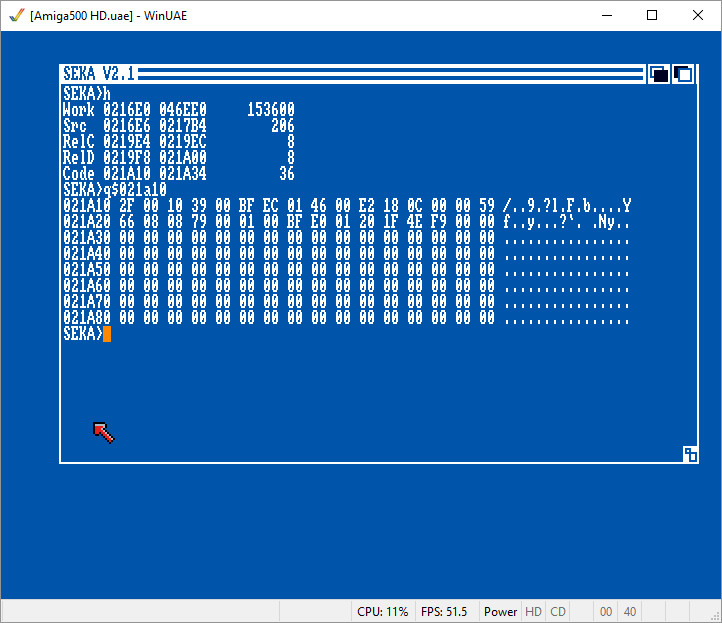722x623 pixels.
Task: Click the SEKA window back-depth gadget
Action: 659,74
